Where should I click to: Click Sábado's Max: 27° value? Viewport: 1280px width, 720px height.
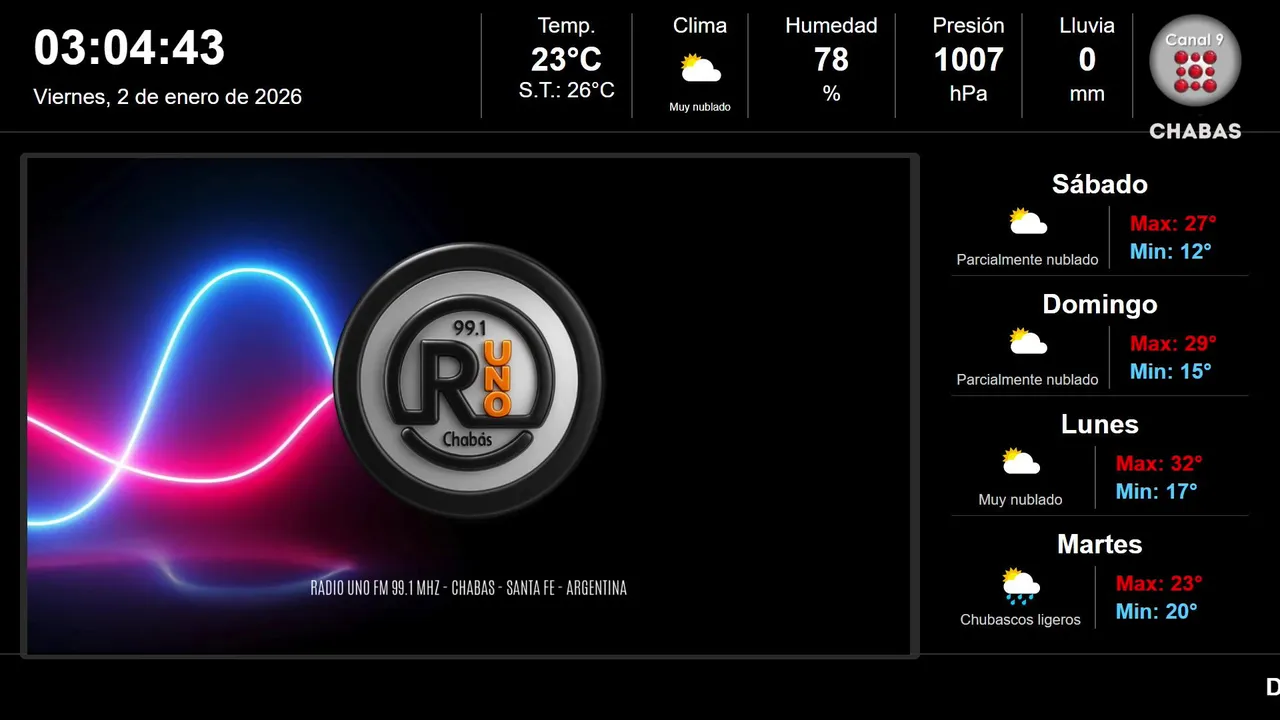[1173, 223]
